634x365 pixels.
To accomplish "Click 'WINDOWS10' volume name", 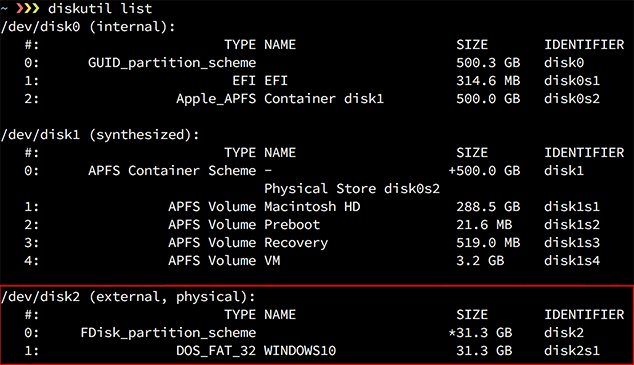I will point(300,350).
